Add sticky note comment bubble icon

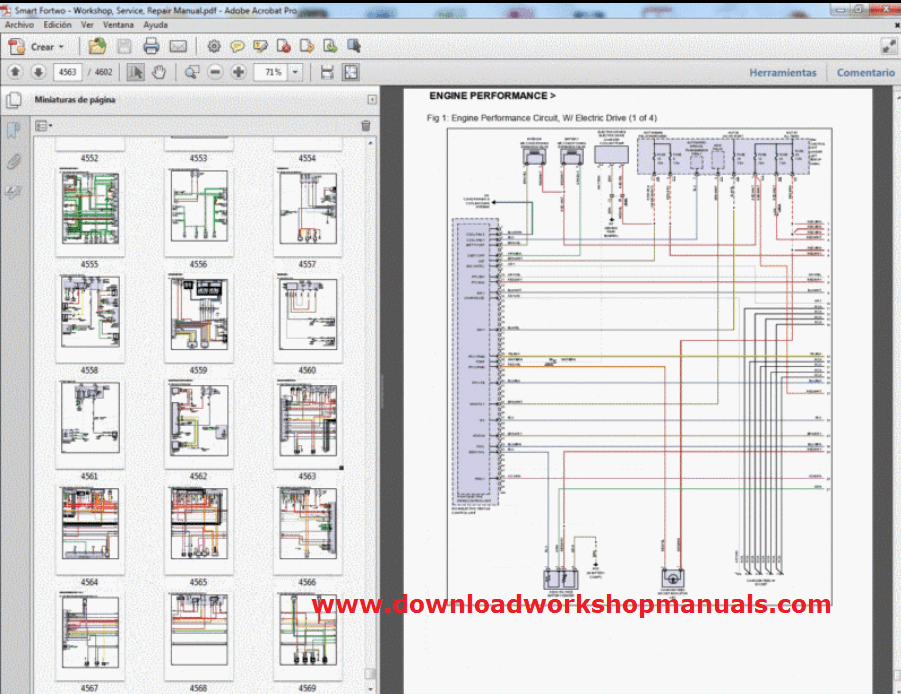(x=237, y=47)
